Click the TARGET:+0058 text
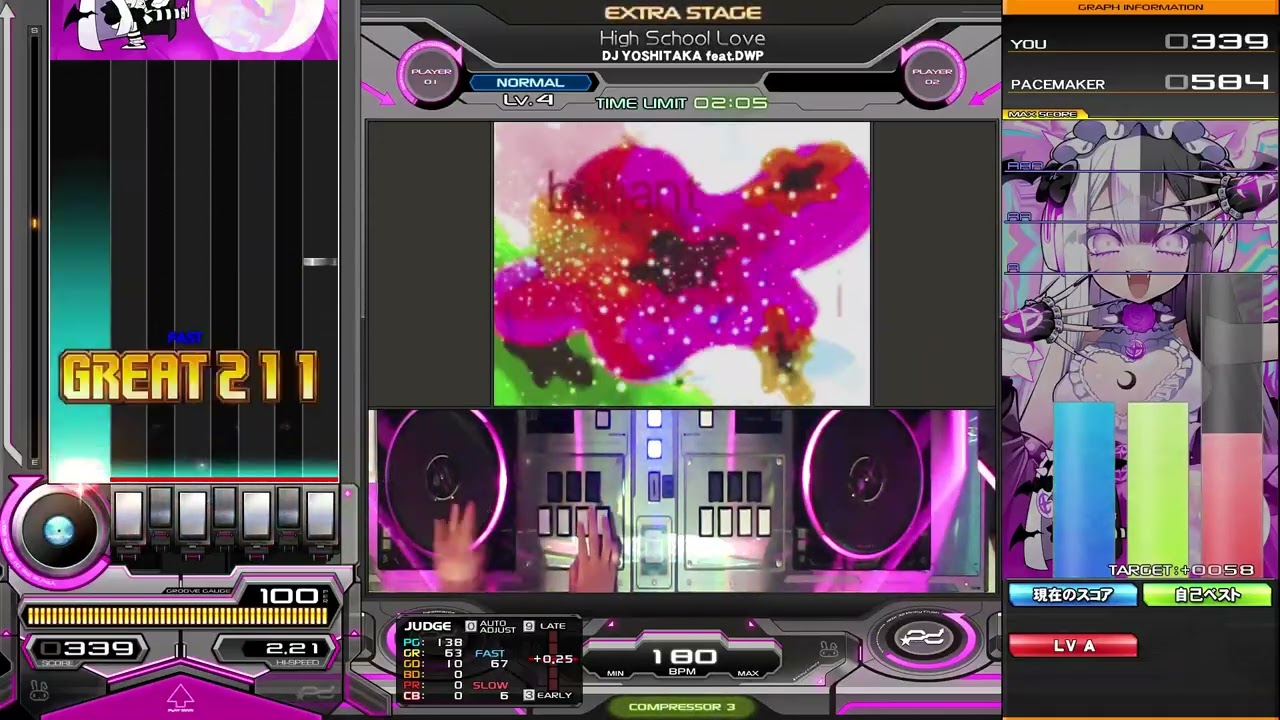 1181,570
